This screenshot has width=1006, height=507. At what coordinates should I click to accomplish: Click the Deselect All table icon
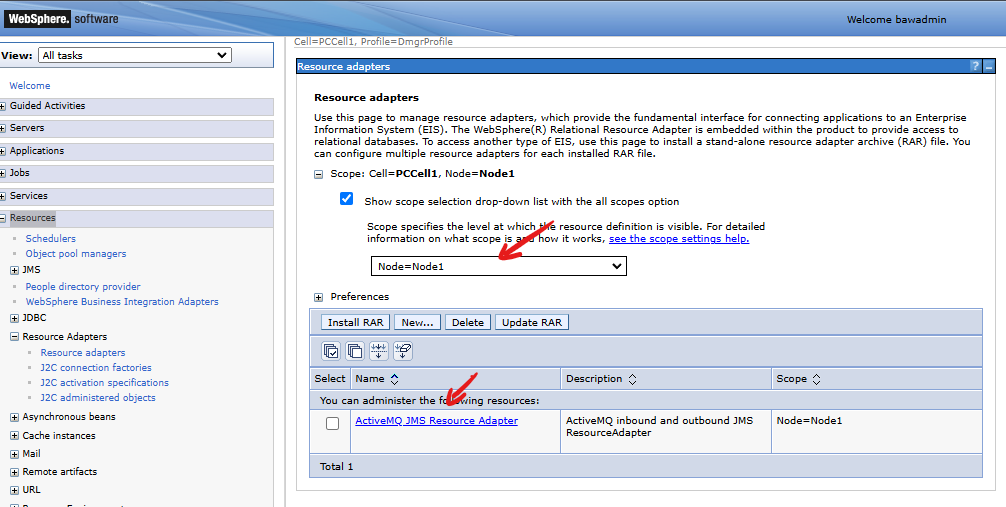click(x=355, y=351)
